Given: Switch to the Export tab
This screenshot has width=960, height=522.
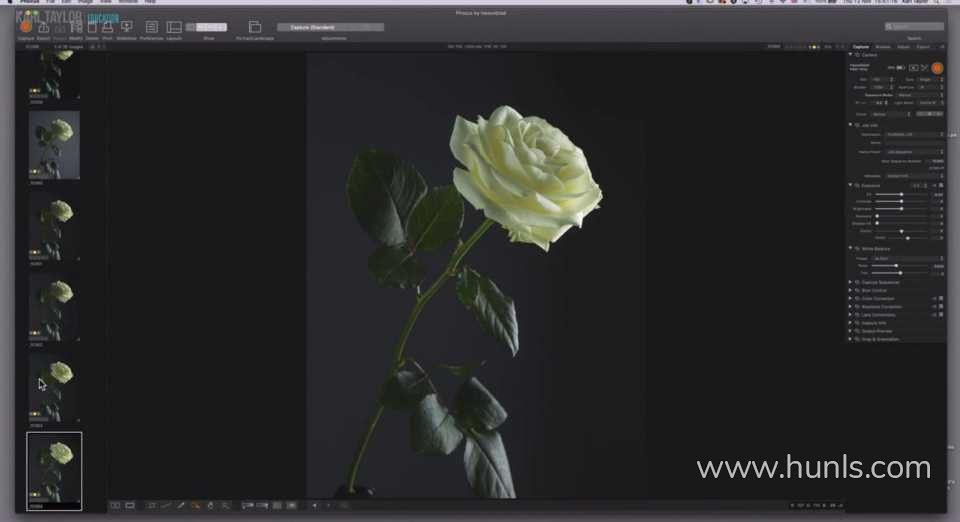Looking at the screenshot, I should 923,47.
